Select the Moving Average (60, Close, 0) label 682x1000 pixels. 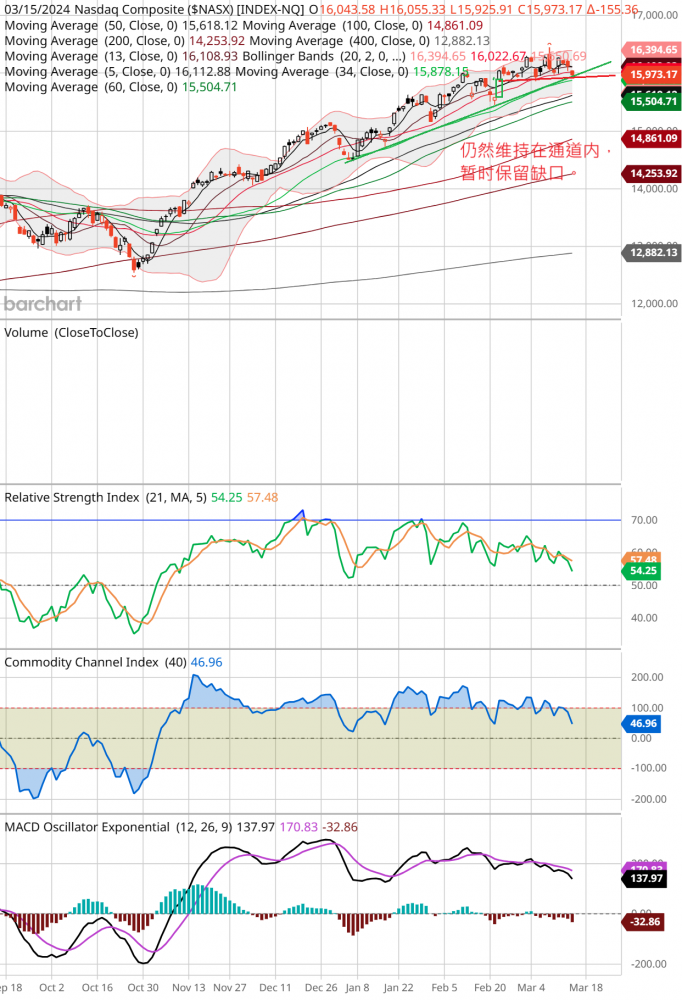pyautogui.click(x=92, y=87)
